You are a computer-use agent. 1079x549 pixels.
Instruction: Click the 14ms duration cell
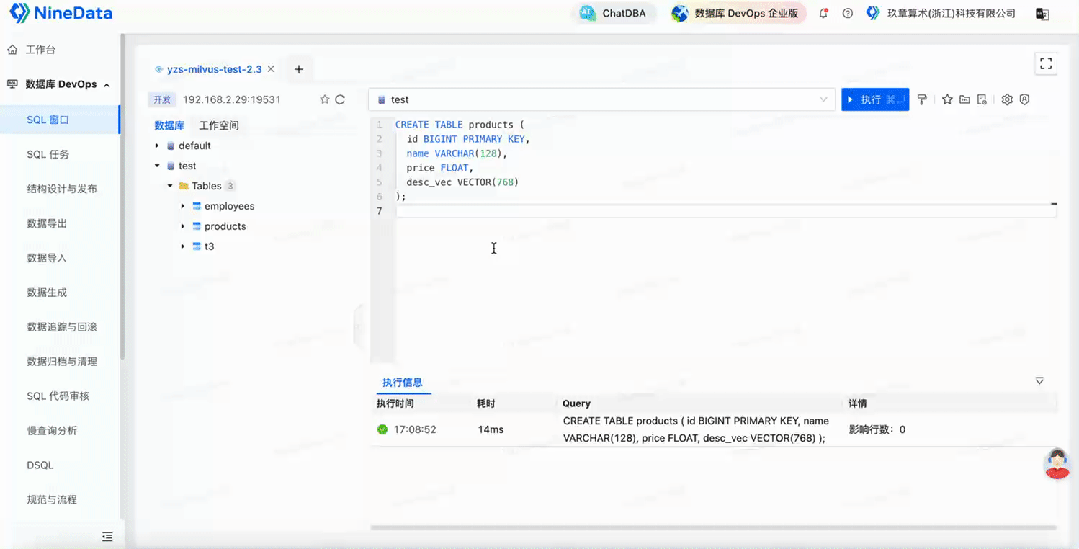tap(491, 429)
